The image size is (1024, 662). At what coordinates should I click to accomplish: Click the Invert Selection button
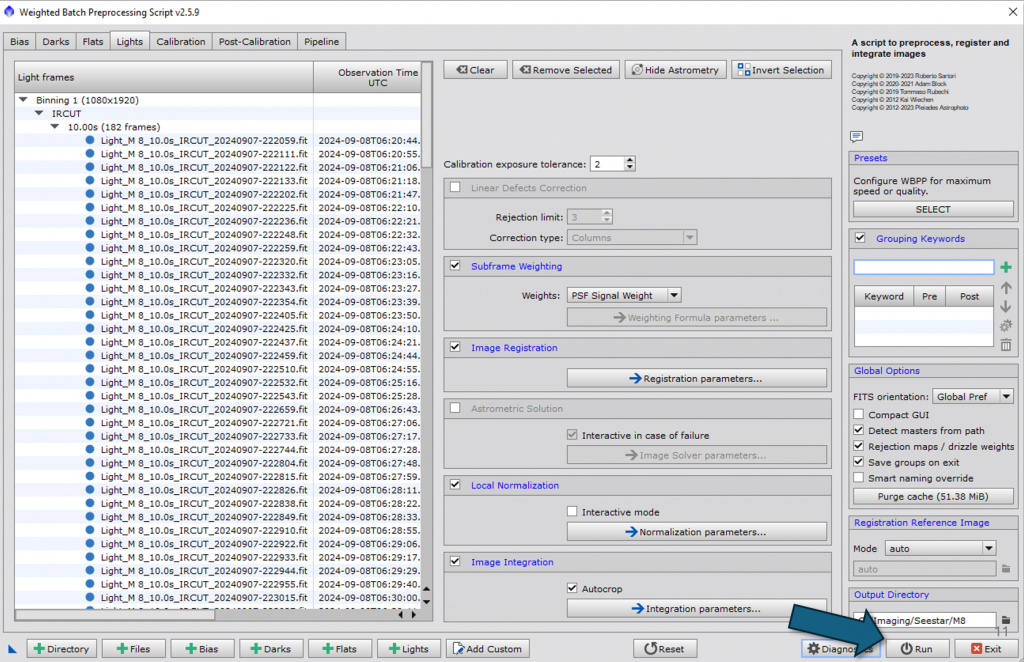[781, 70]
